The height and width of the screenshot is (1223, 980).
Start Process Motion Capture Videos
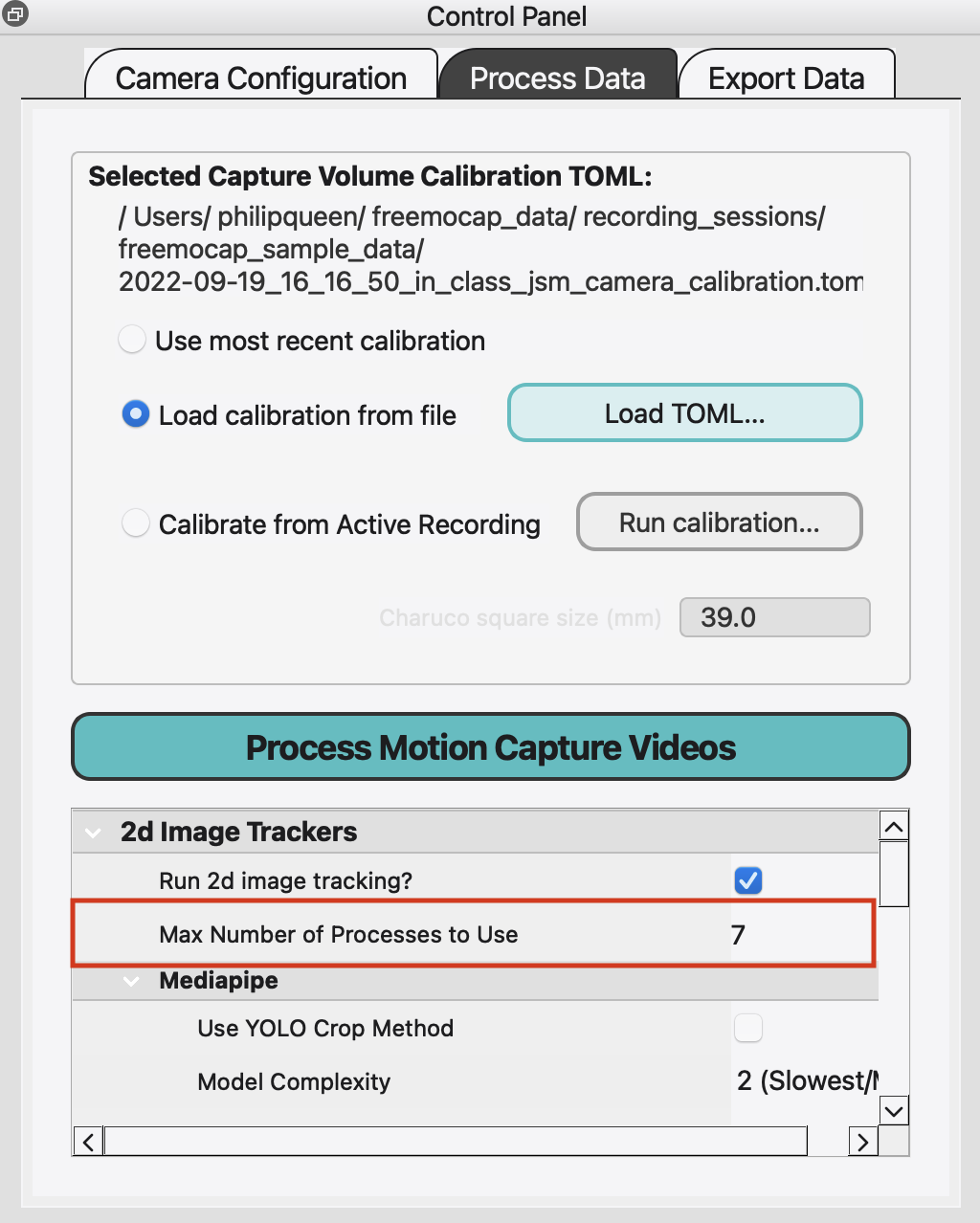click(x=490, y=747)
